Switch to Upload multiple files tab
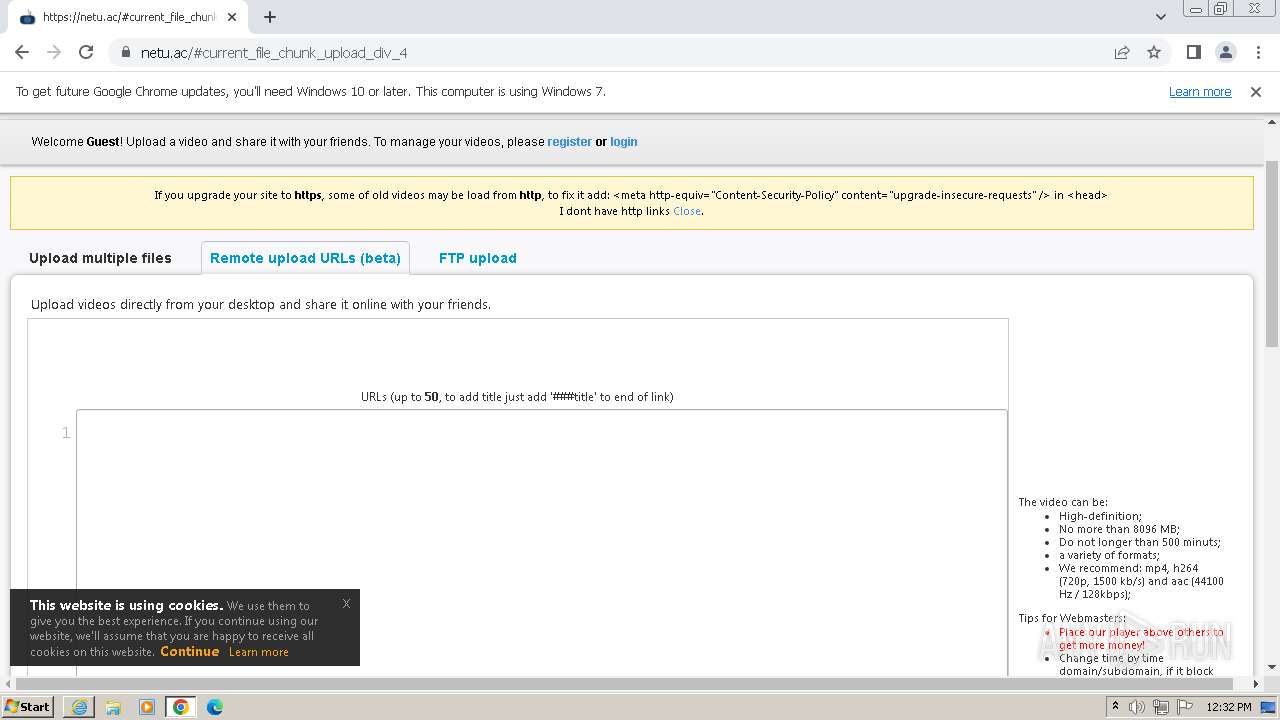 [x=100, y=258]
